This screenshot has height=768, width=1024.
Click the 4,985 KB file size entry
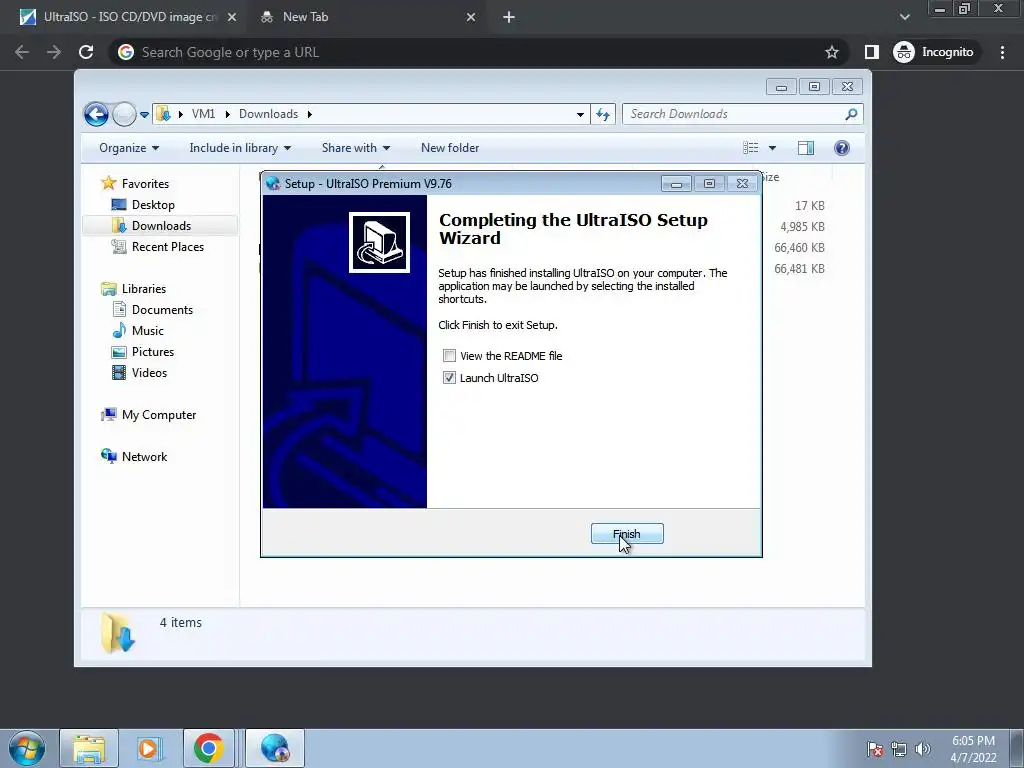coord(802,227)
